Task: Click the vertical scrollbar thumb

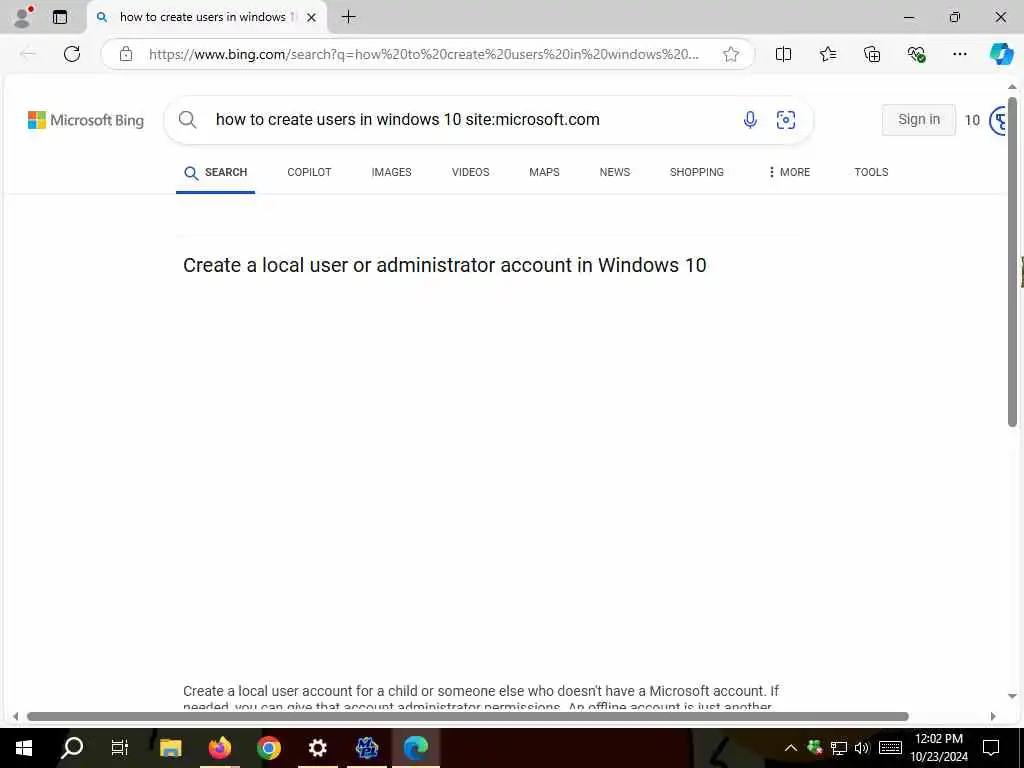Action: (x=1012, y=261)
